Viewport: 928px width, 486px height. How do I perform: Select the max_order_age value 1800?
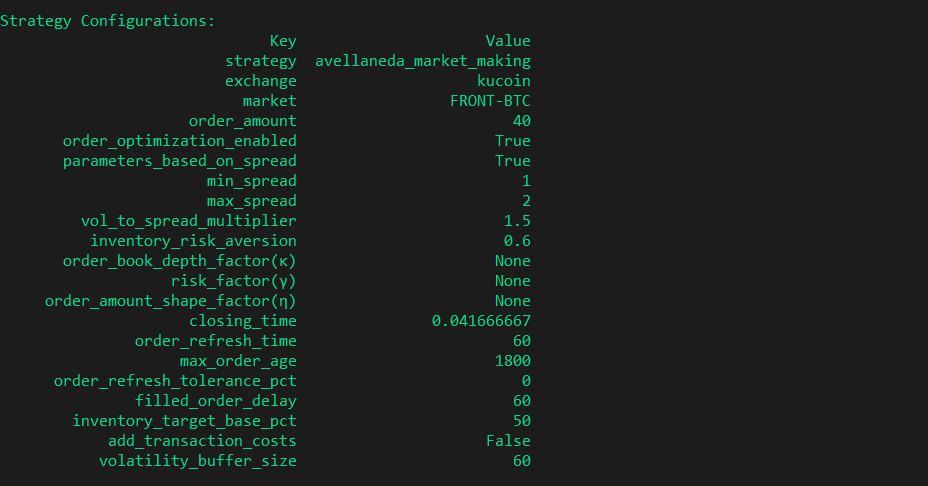[x=512, y=361]
